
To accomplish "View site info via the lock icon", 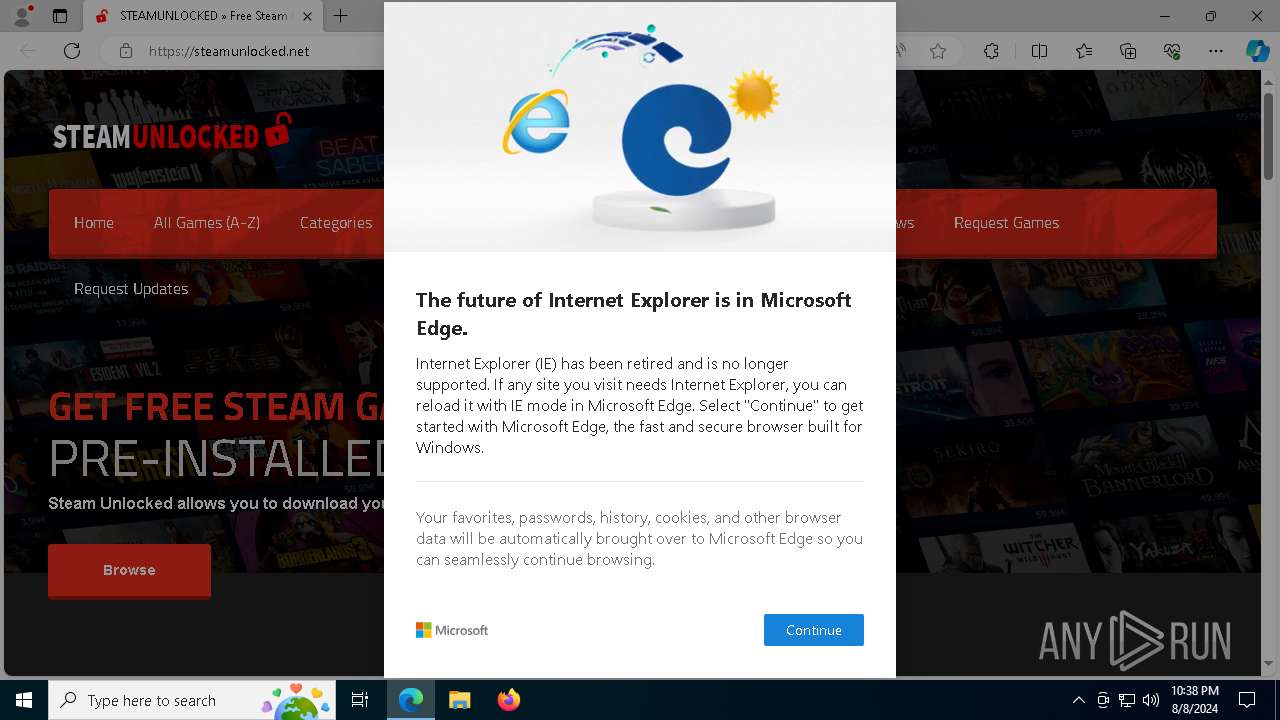I will [x=125, y=51].
